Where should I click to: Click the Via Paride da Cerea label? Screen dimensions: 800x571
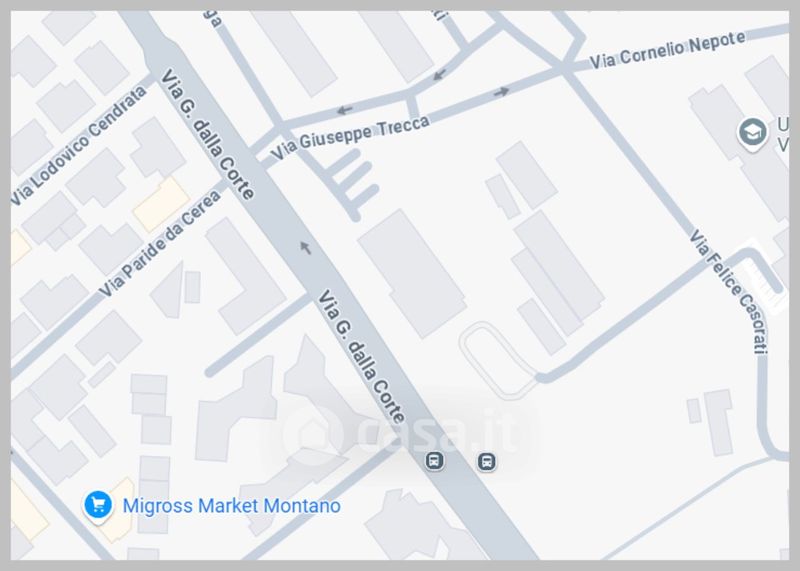[x=160, y=243]
